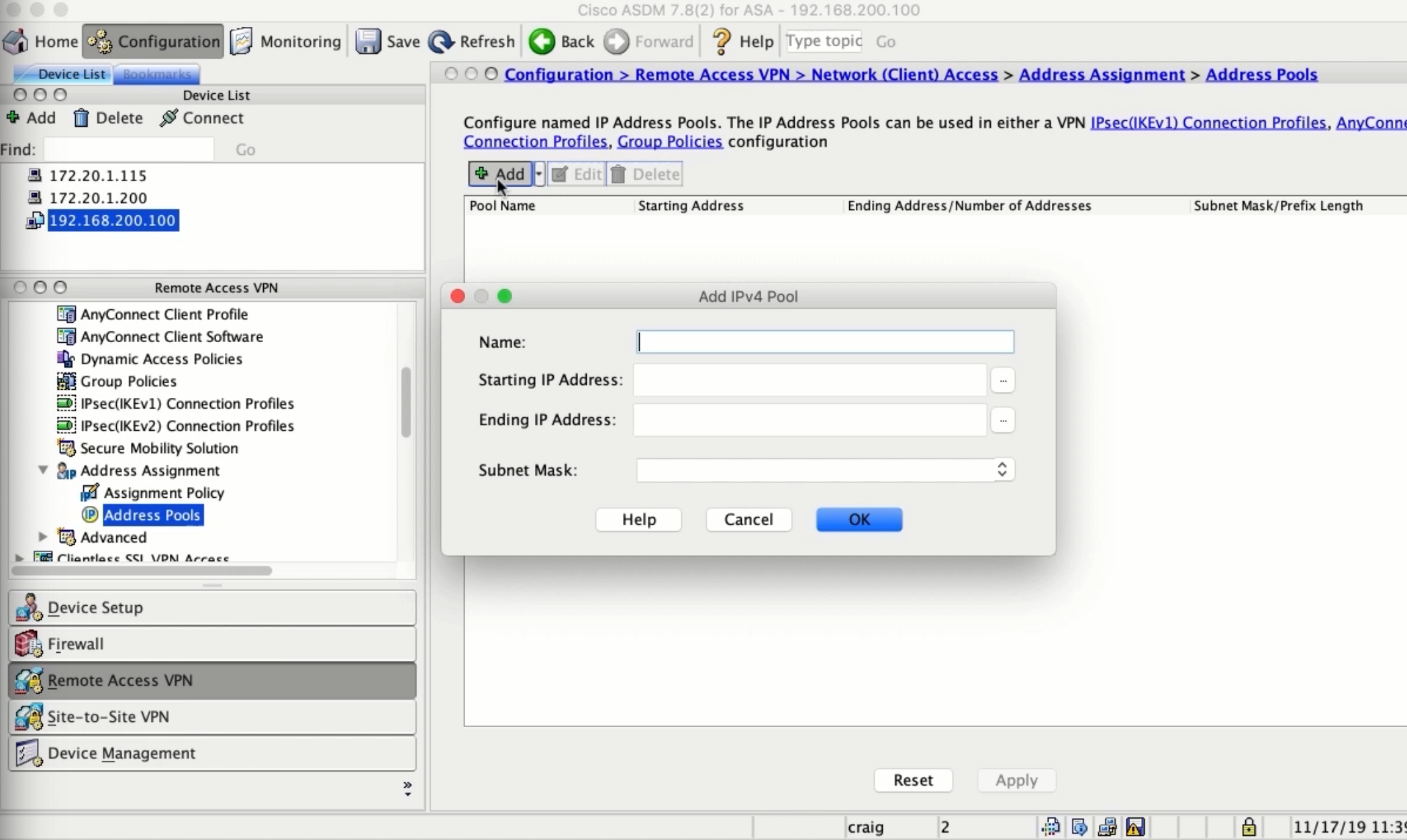Image resolution: width=1407 pixels, height=840 pixels.
Task: Click the Ending Address/Number of Addresses header
Action: click(x=1016, y=206)
